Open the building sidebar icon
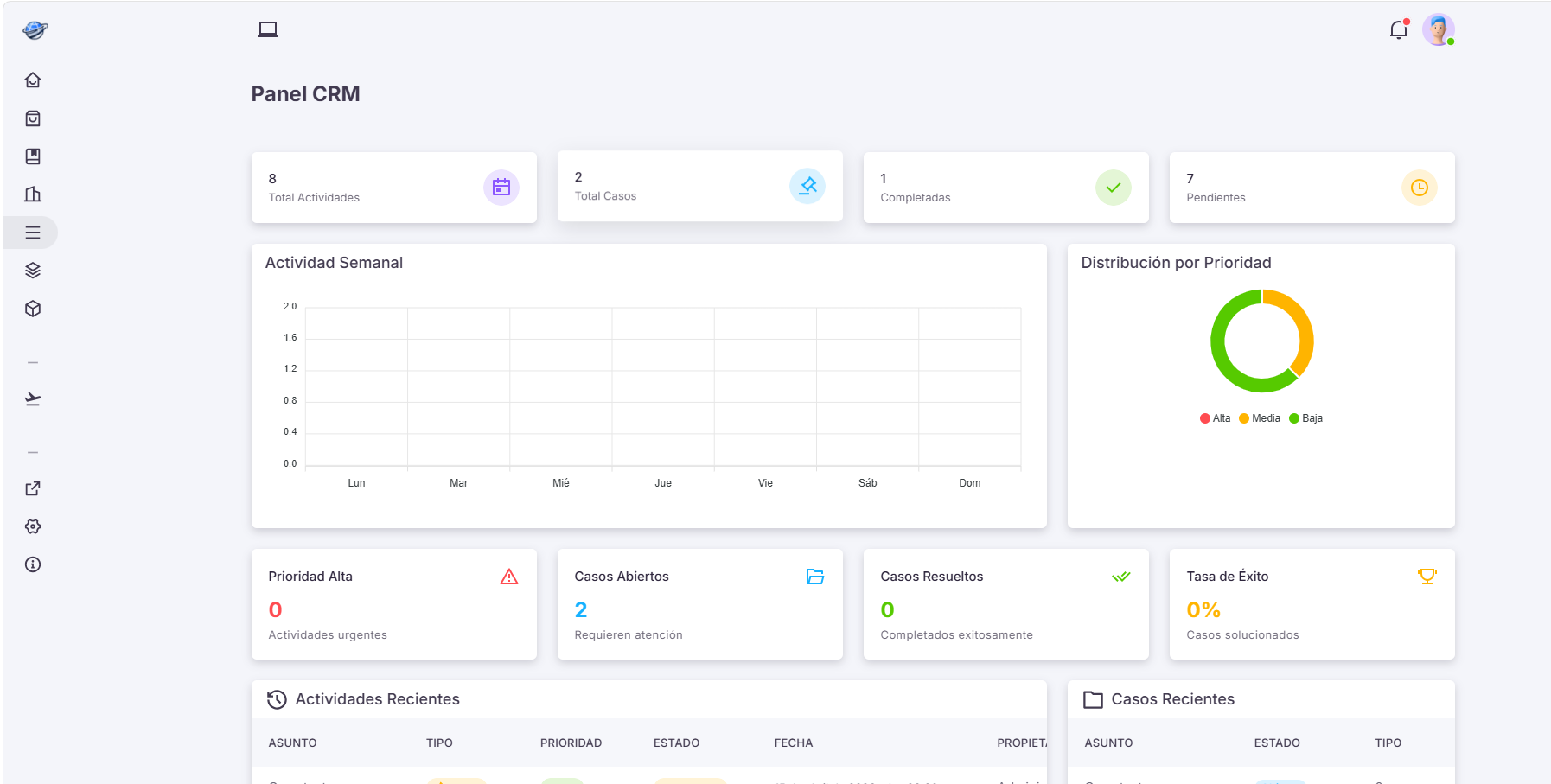 33,194
